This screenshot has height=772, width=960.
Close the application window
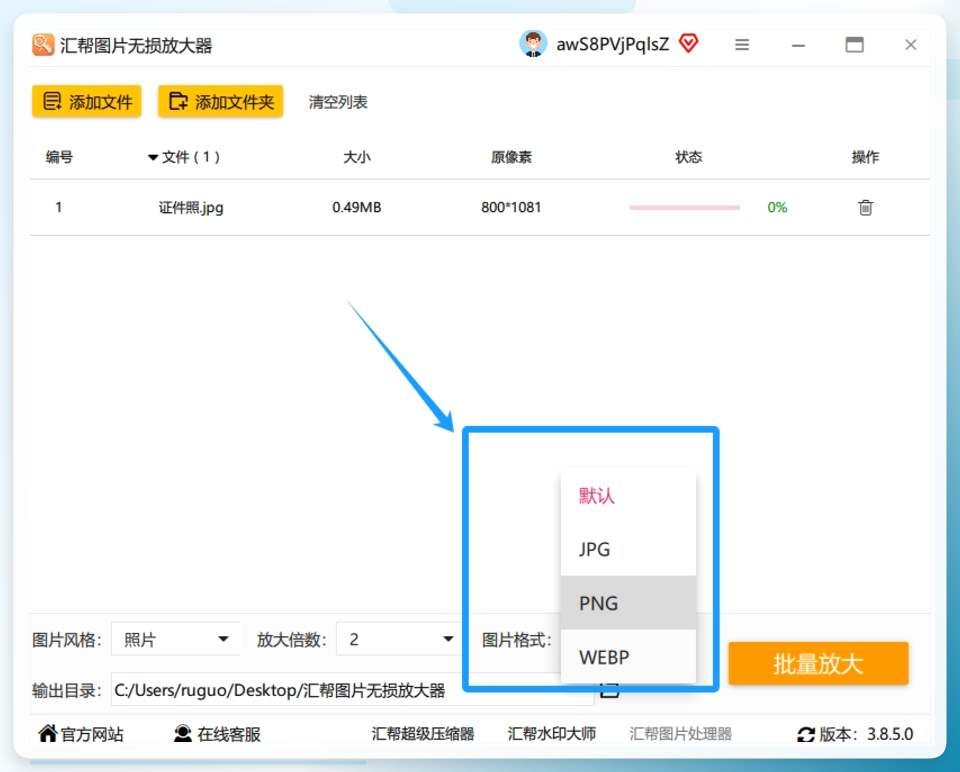(x=911, y=45)
